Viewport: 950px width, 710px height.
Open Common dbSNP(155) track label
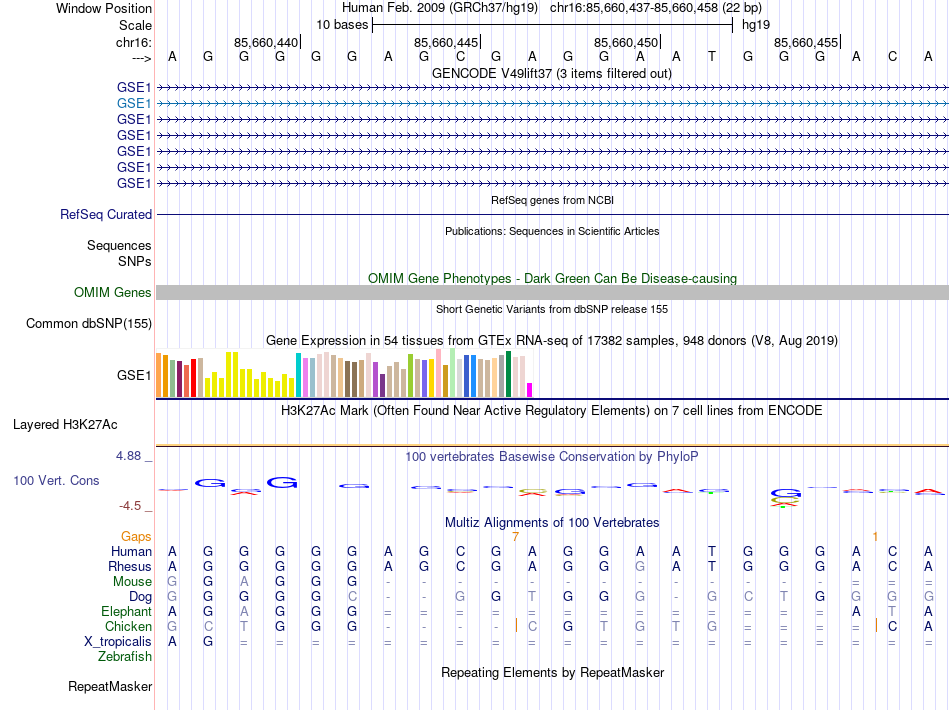89,323
